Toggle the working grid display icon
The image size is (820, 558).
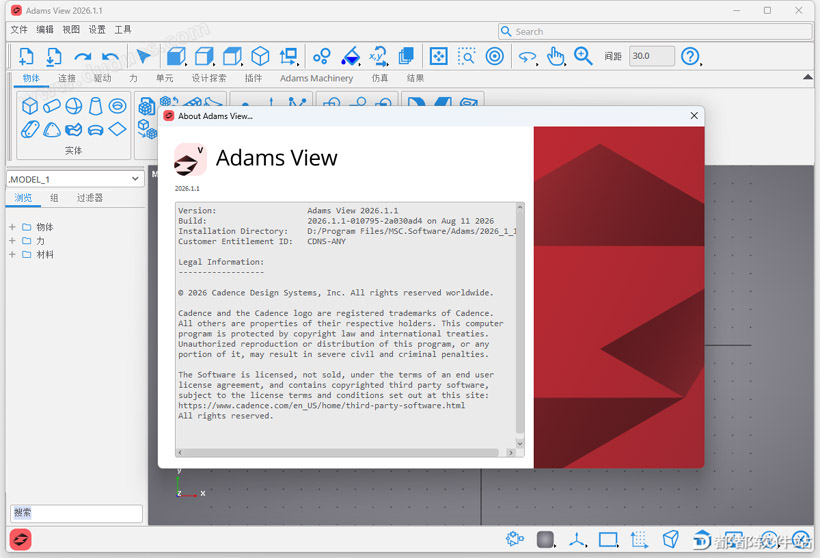pos(639,539)
